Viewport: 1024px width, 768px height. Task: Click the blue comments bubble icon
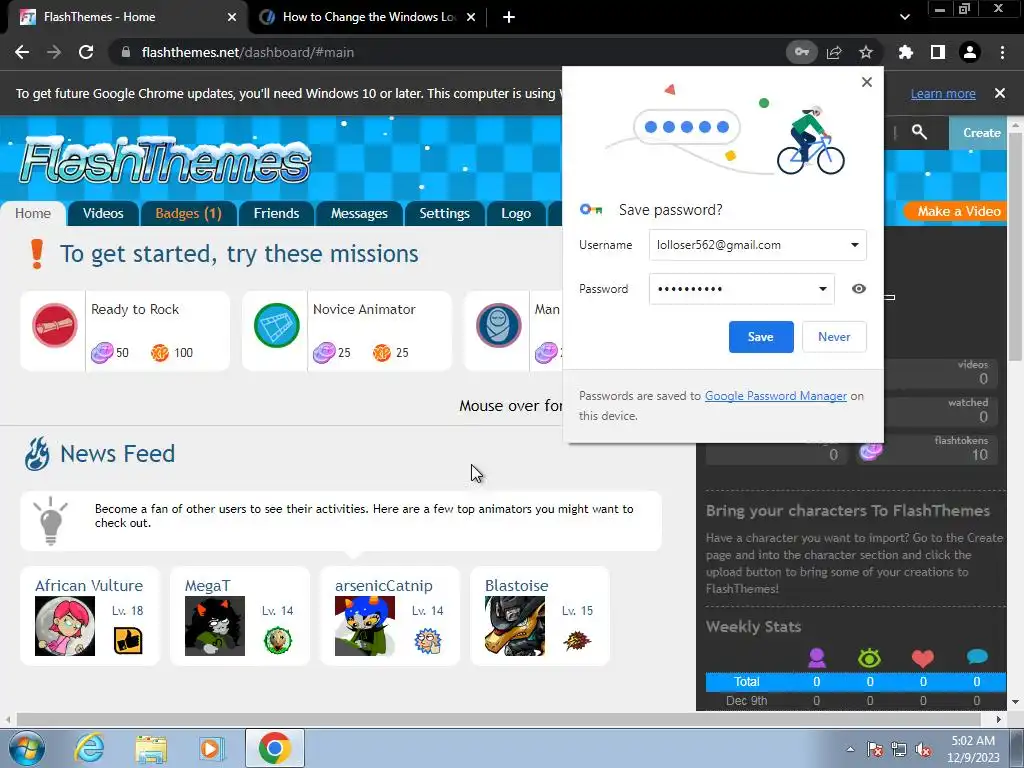(977, 656)
